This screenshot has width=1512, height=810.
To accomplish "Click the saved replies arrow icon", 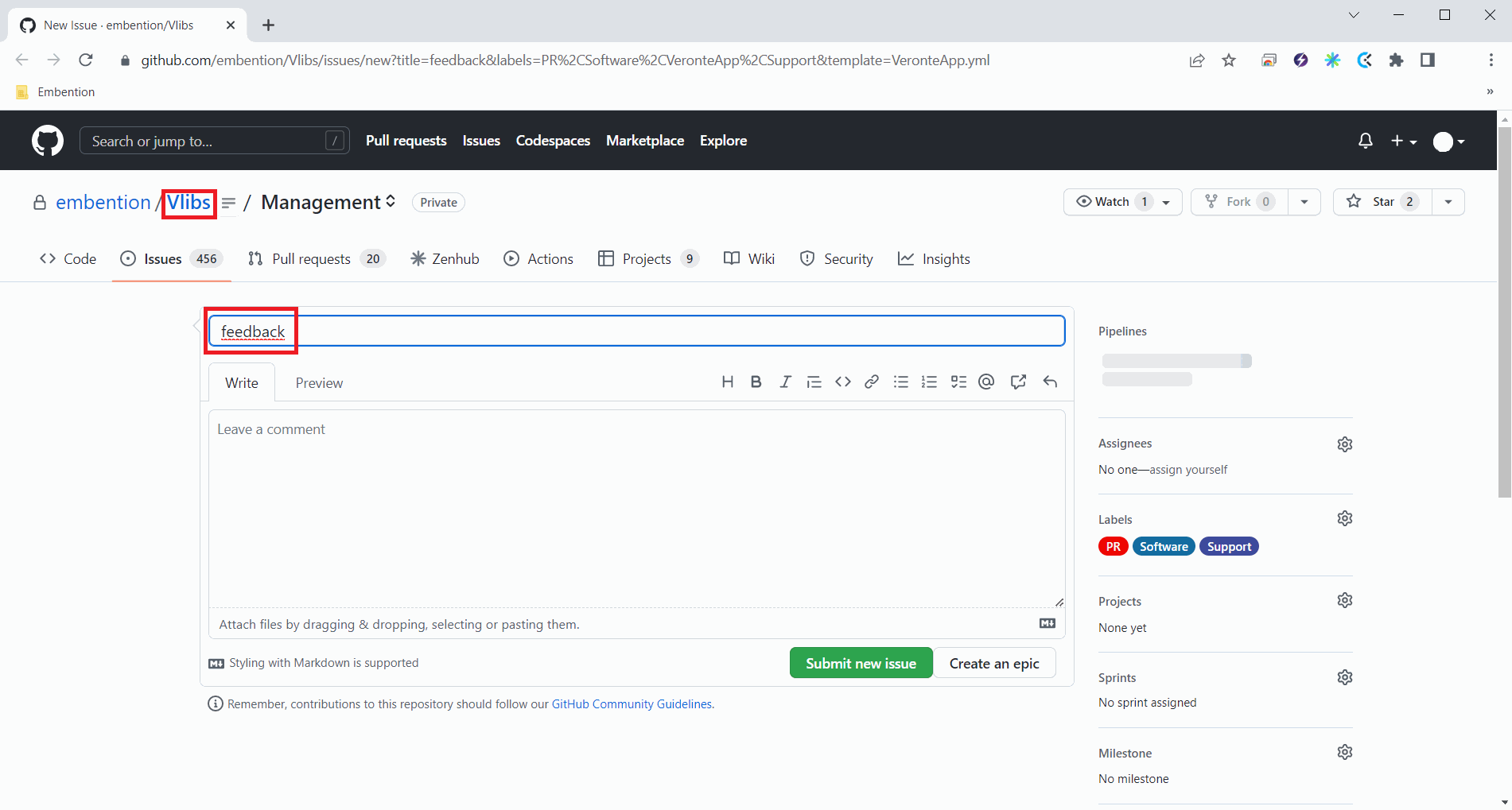I will pyautogui.click(x=1050, y=382).
